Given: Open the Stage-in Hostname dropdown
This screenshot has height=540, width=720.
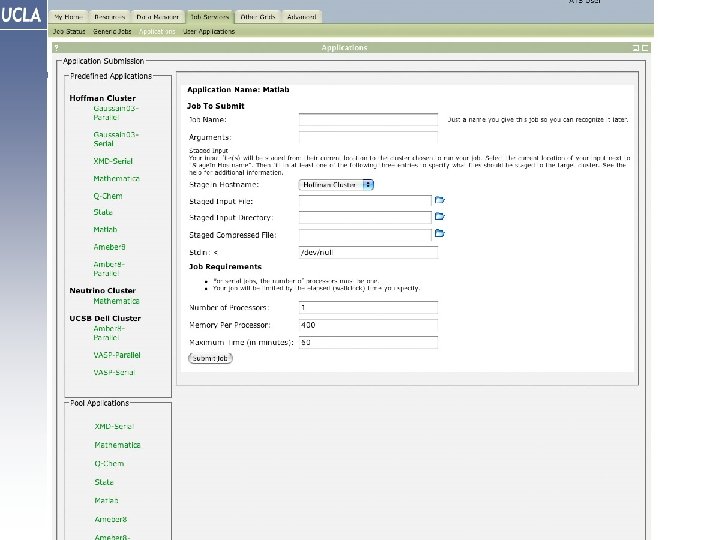Looking at the screenshot, I should click(x=336, y=185).
